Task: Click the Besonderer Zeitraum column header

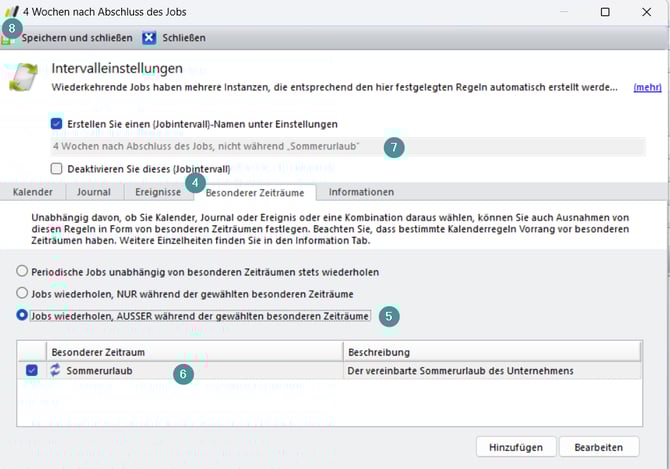Action: [194, 352]
